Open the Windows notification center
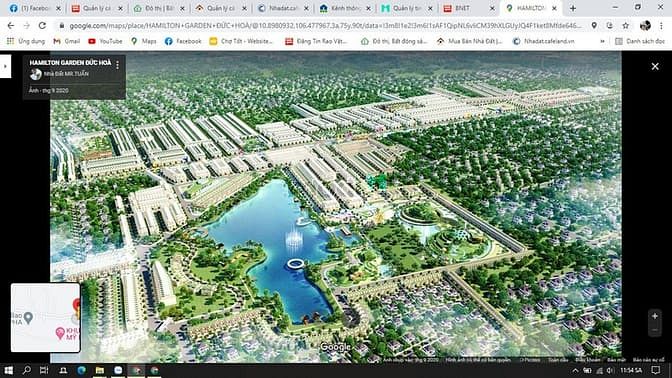Viewport: 672px width, 378px height. (656, 370)
